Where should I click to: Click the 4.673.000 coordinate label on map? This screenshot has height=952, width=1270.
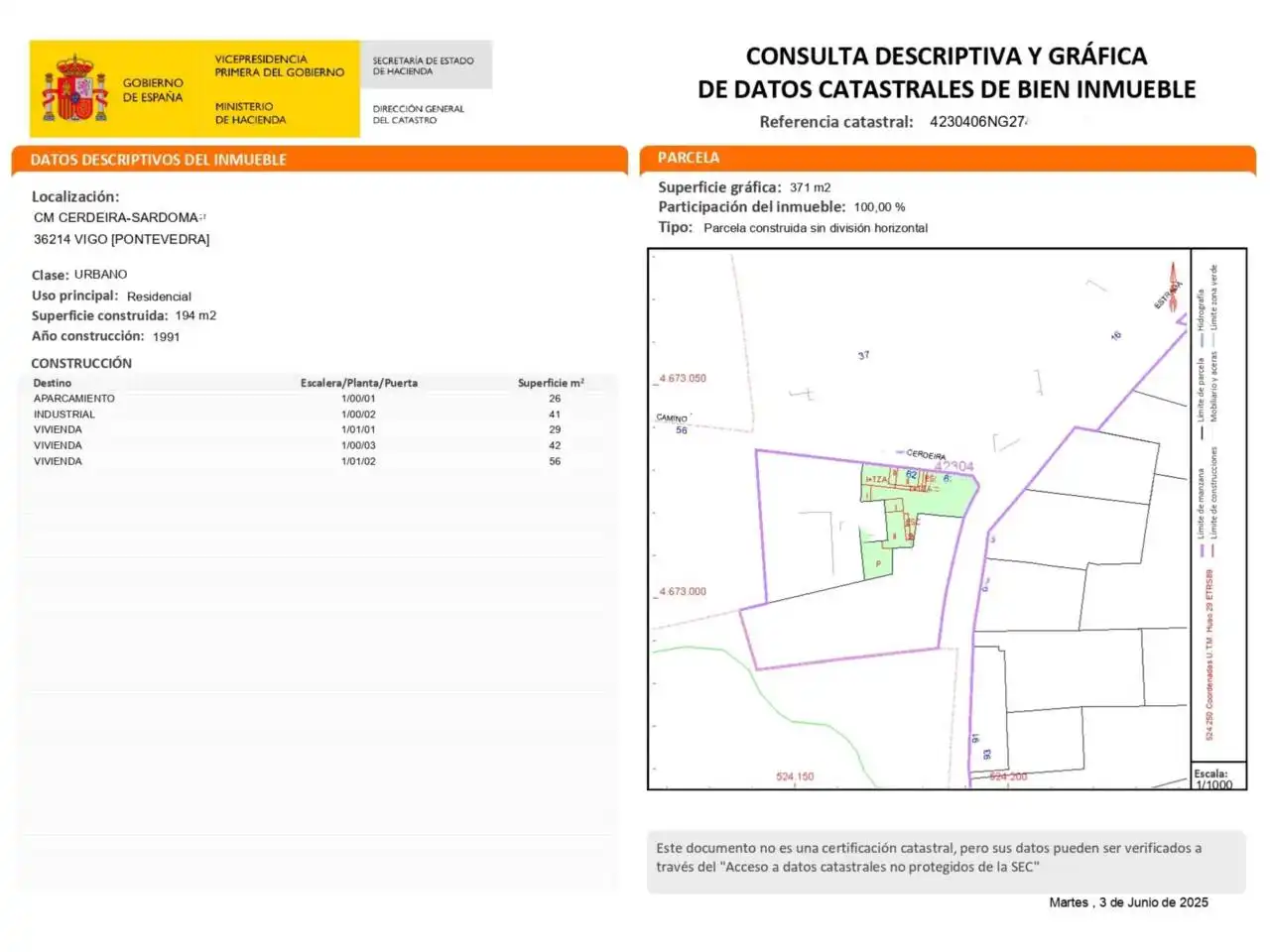click(683, 592)
